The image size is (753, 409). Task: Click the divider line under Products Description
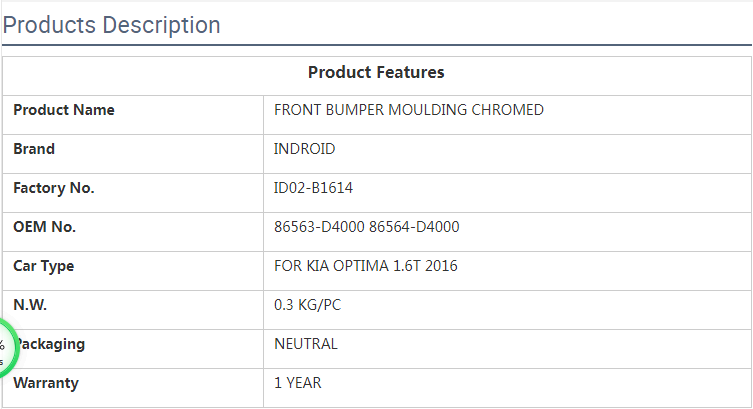click(376, 45)
